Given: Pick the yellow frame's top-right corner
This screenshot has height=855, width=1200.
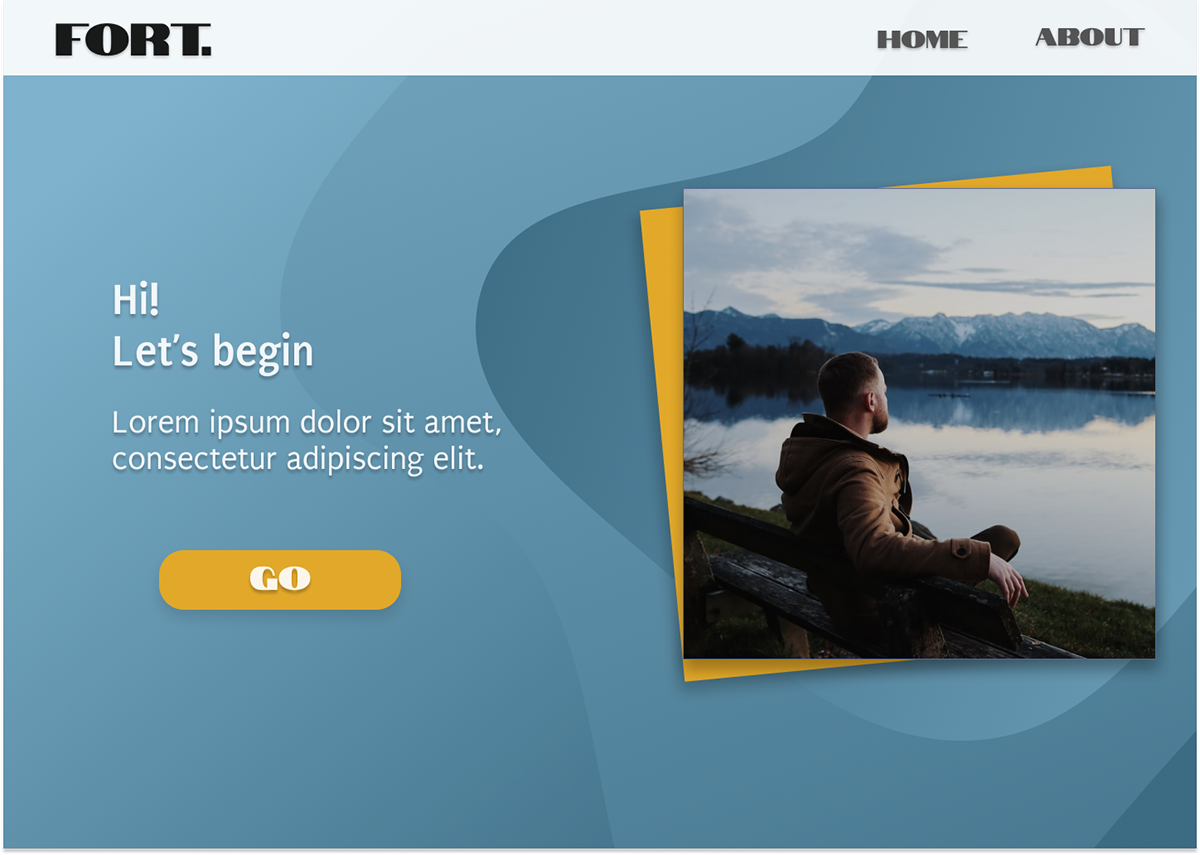Looking at the screenshot, I should pos(1100,176).
